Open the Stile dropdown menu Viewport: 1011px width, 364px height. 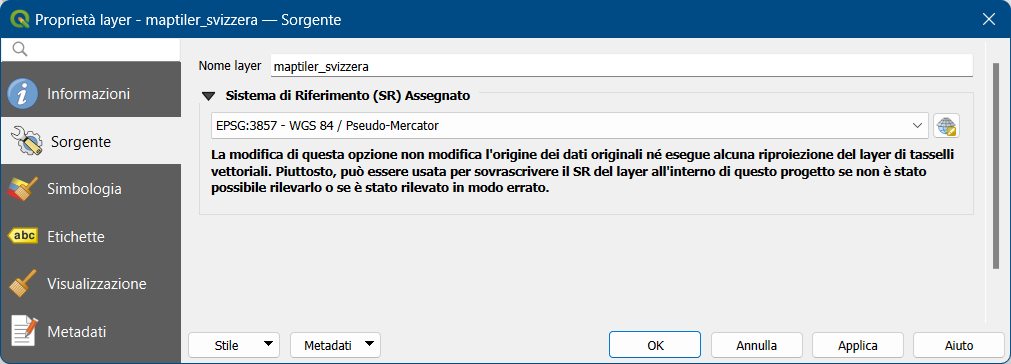click(x=233, y=345)
